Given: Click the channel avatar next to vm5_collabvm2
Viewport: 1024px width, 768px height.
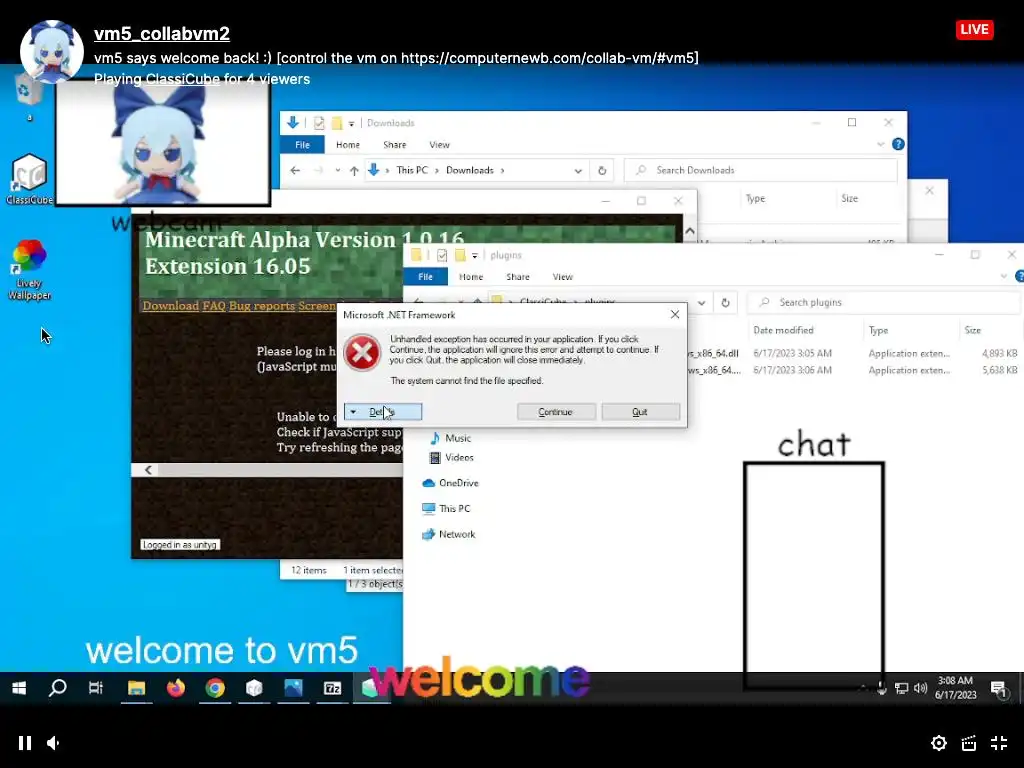Looking at the screenshot, I should [x=52, y=52].
